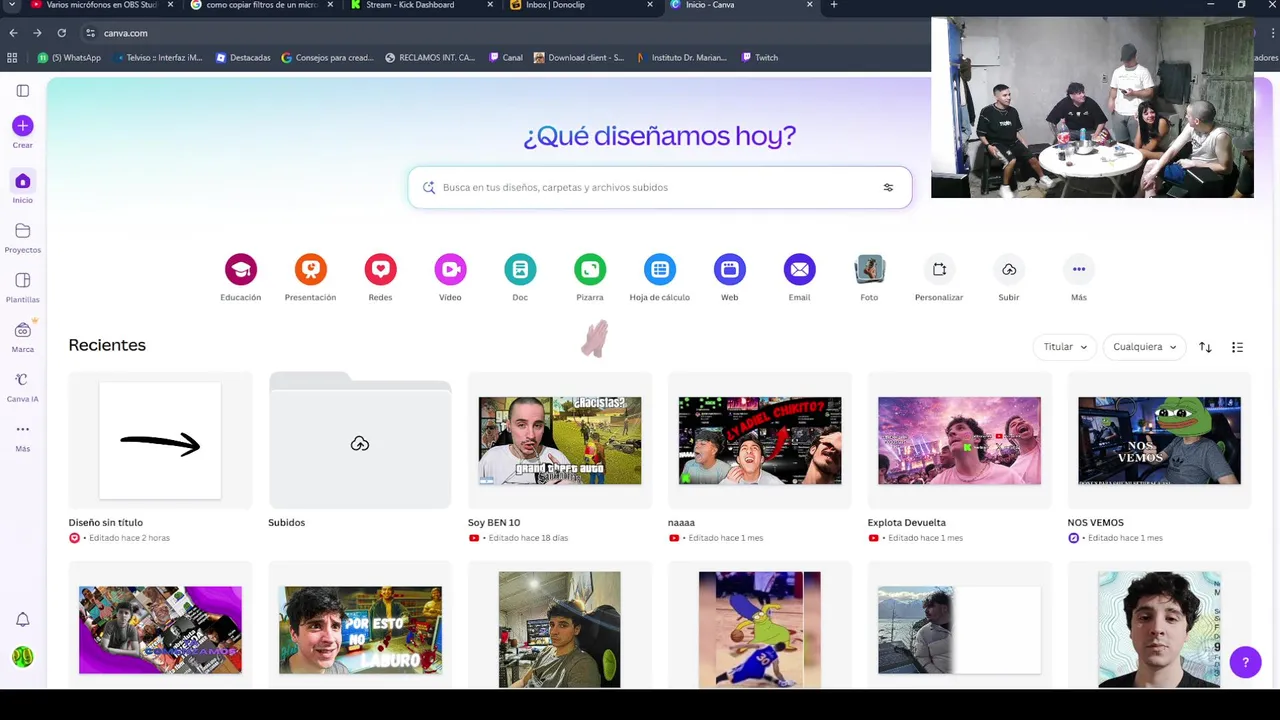The height and width of the screenshot is (720, 1280).
Task: Go back in the browser
Action: tap(13, 33)
